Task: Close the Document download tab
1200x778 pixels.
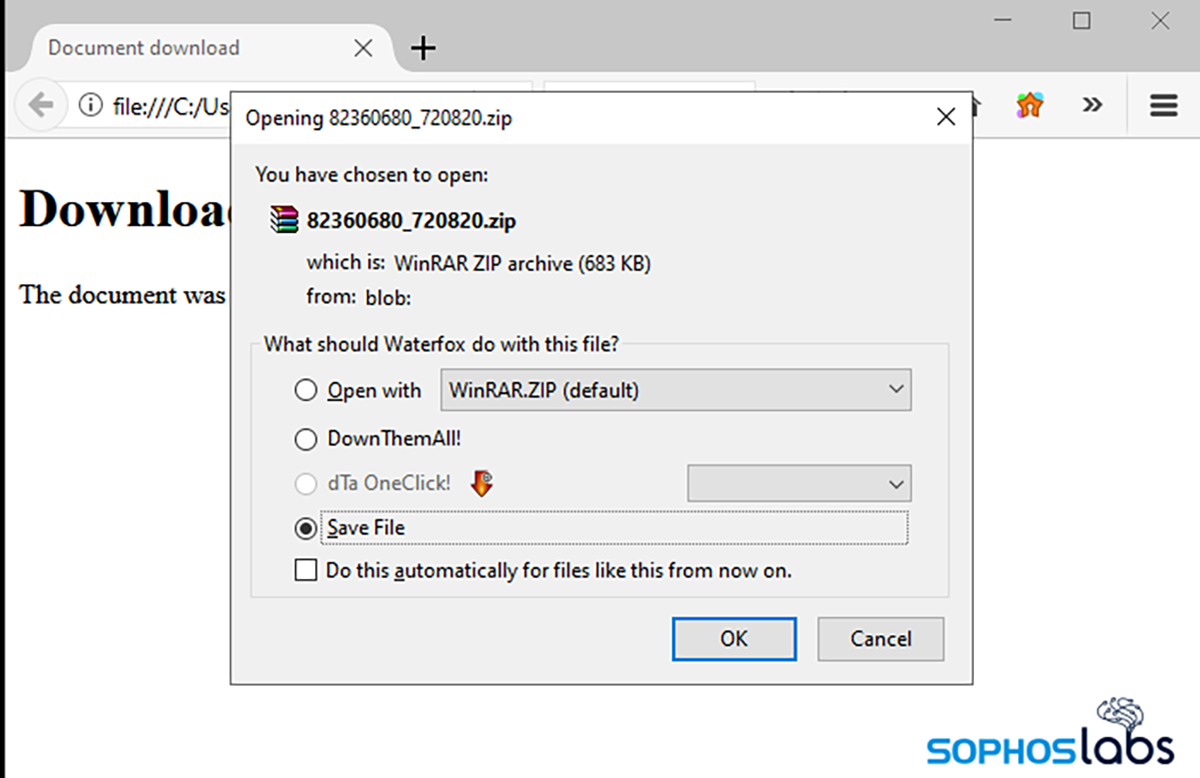Action: [x=363, y=48]
